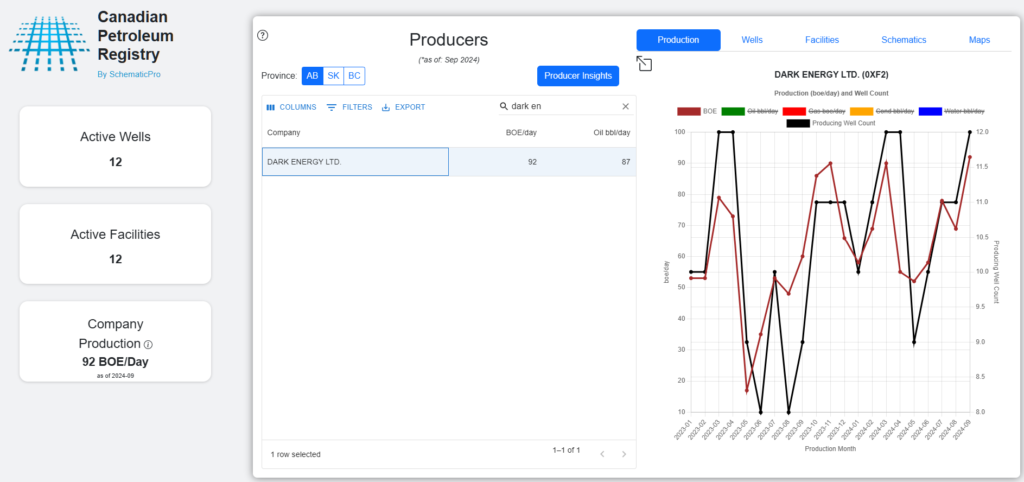Clear the search box with X icon
The height and width of the screenshot is (482, 1024).
626,107
